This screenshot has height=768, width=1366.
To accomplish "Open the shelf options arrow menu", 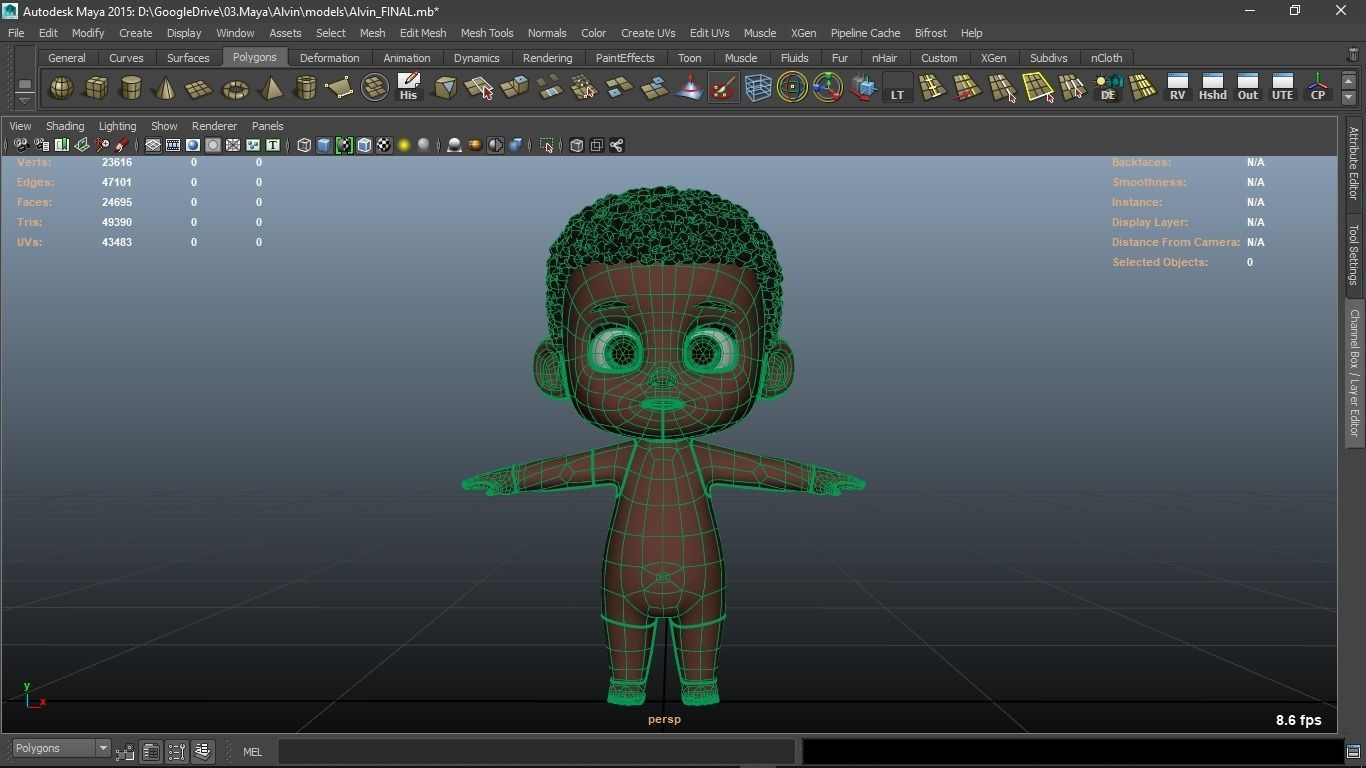I will click(24, 99).
